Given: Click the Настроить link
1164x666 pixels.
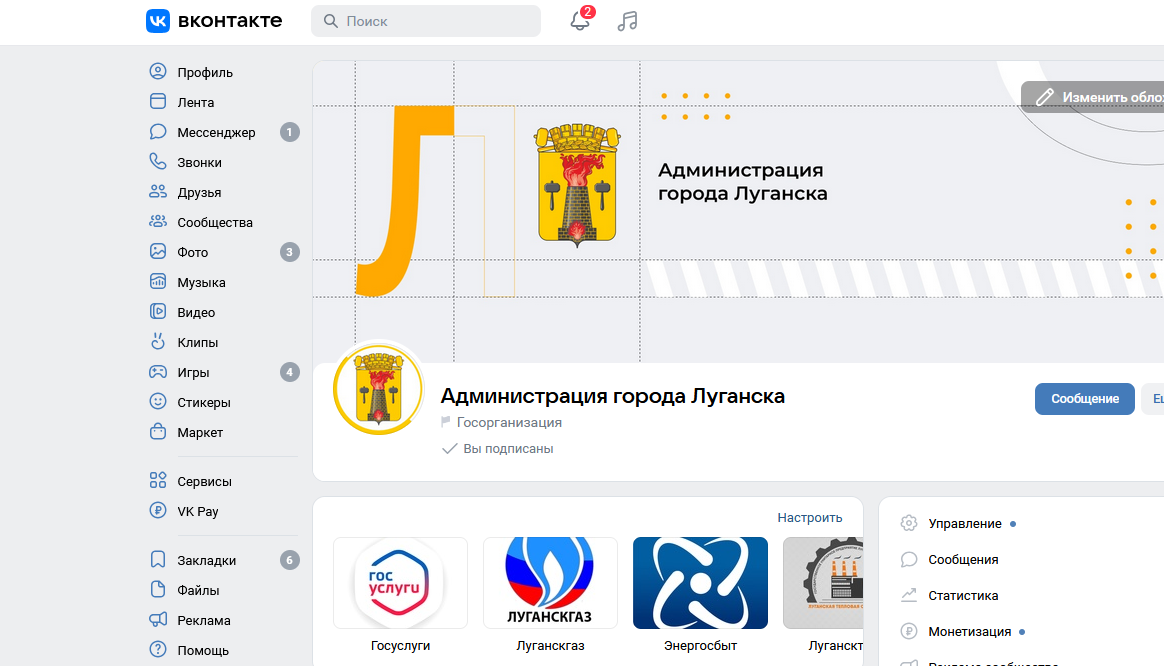Looking at the screenshot, I should (810, 518).
